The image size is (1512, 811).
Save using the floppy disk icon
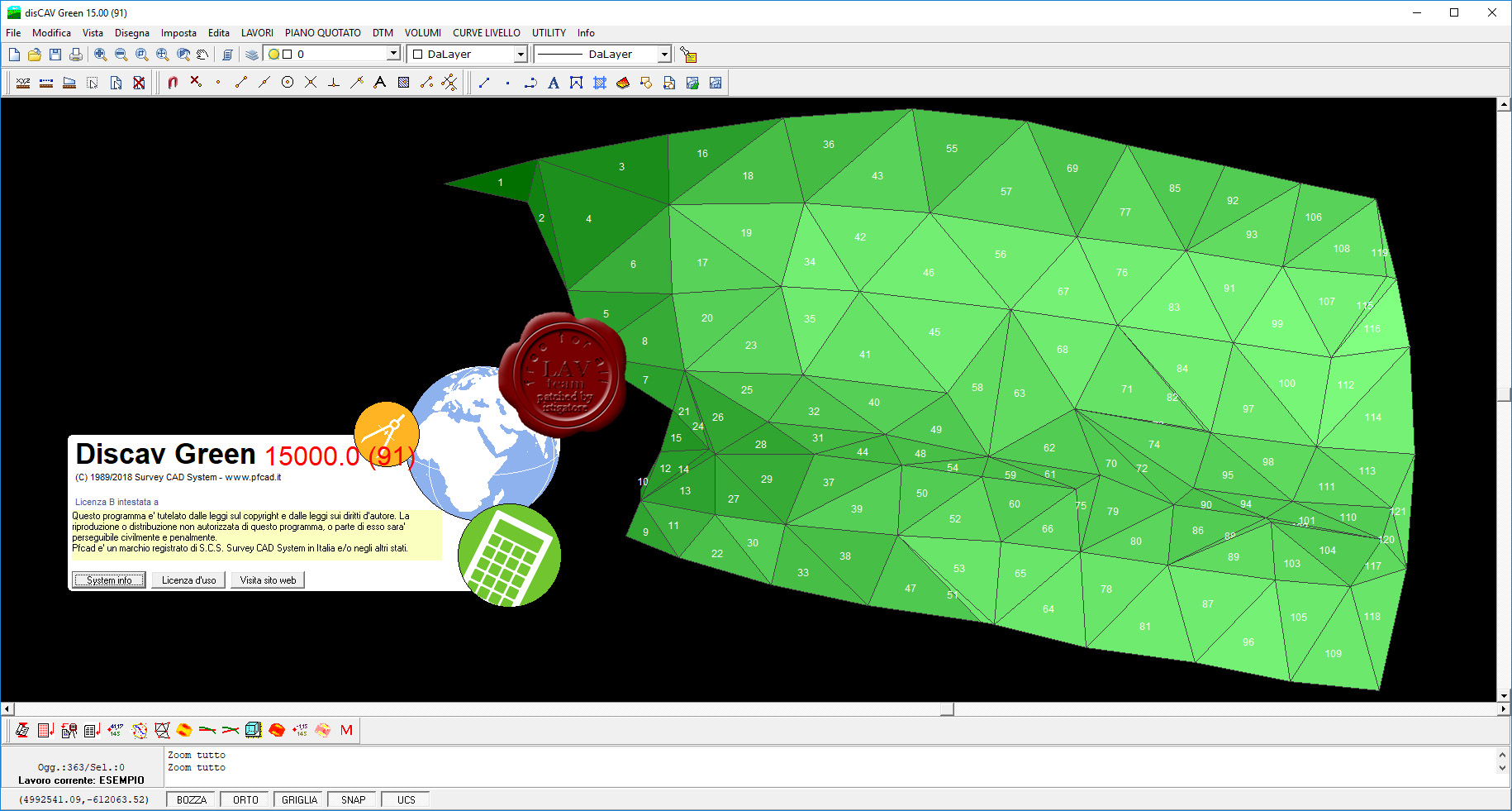[55, 55]
